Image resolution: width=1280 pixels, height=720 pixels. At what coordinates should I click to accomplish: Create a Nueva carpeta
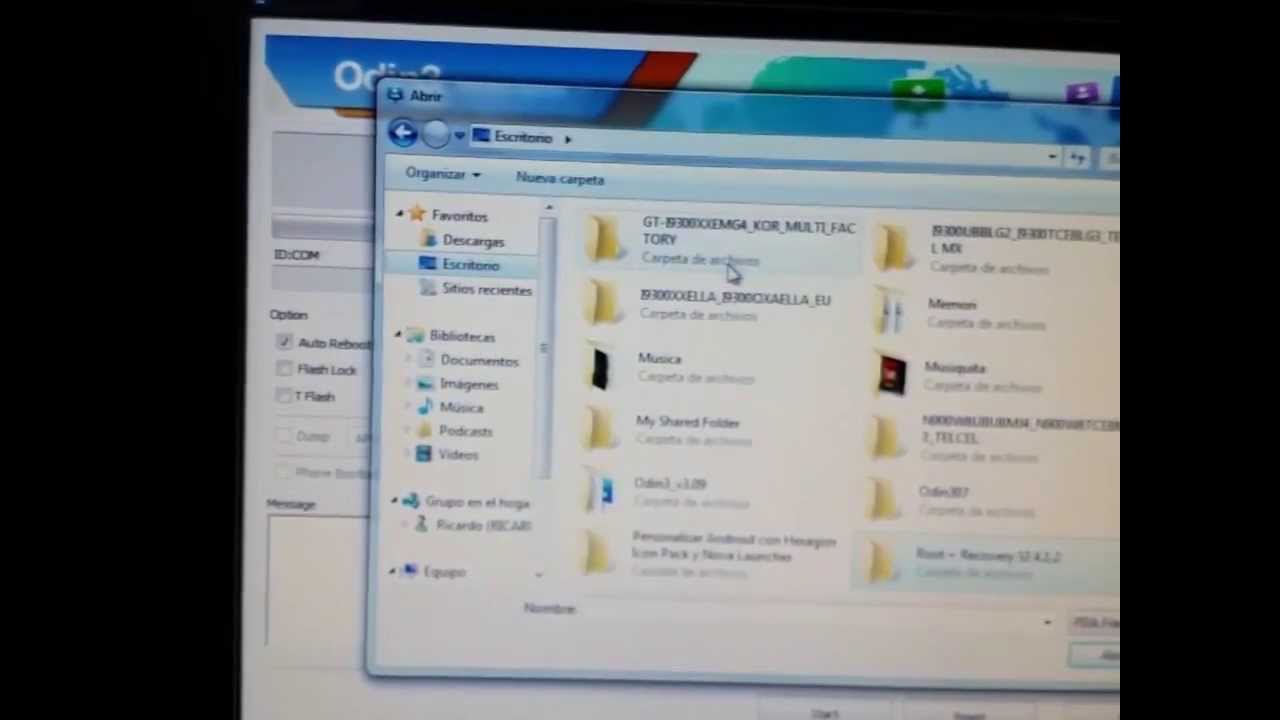pos(560,179)
